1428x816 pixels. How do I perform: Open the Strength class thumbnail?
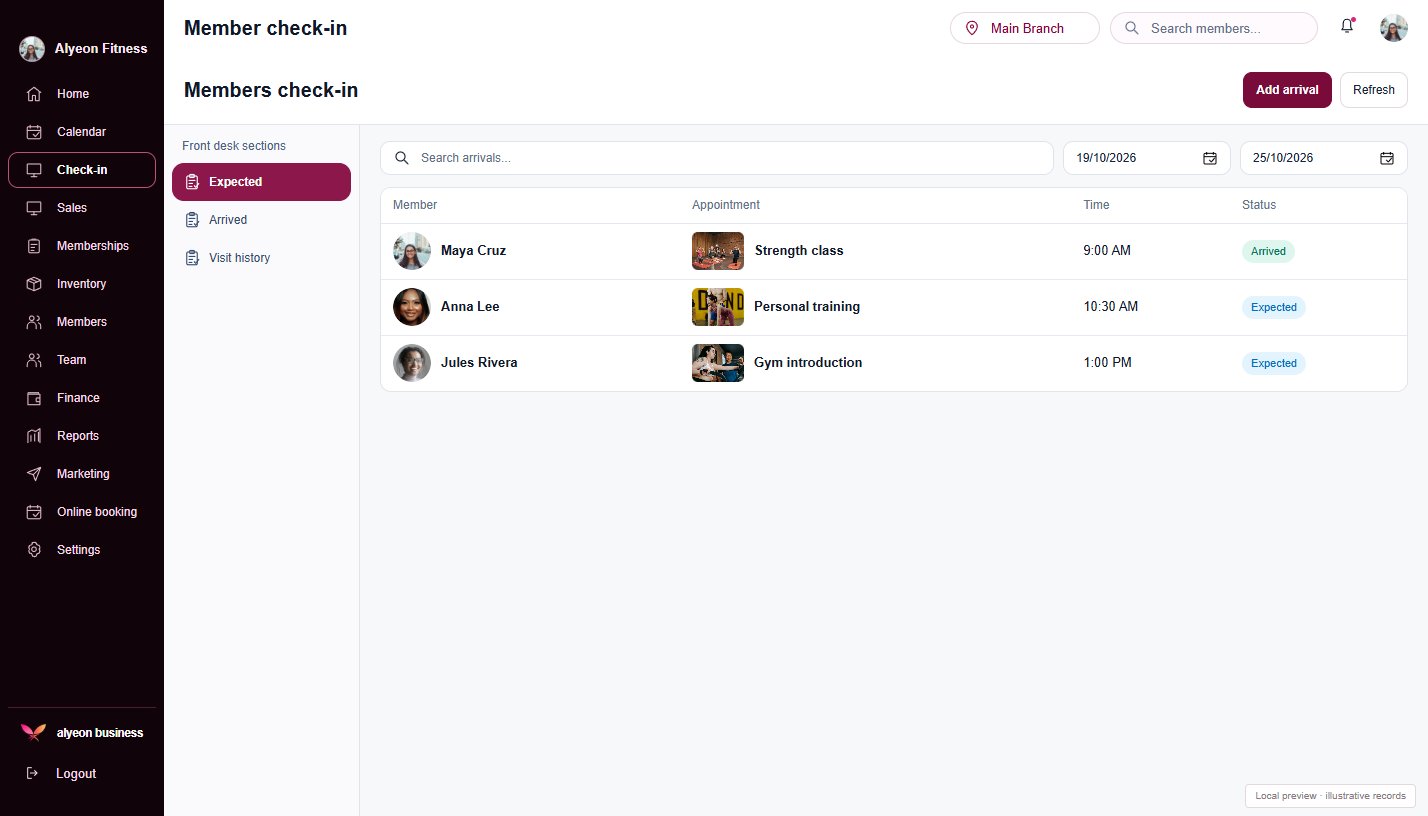(718, 251)
